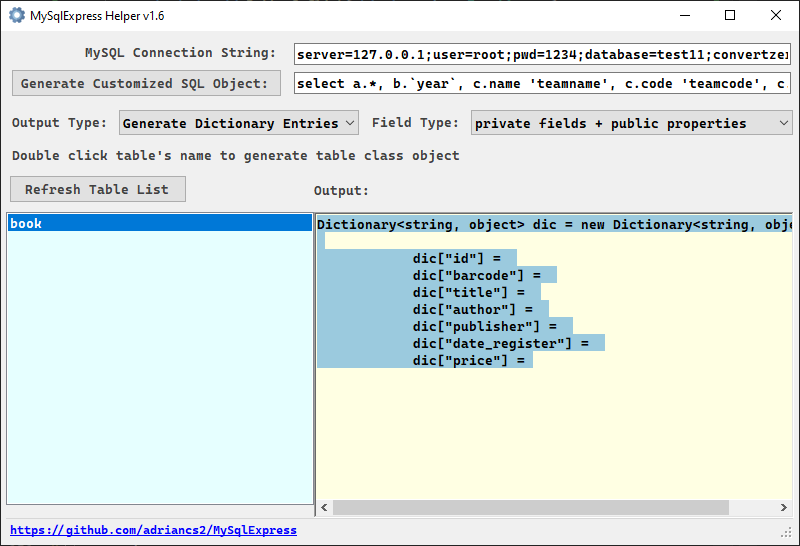Click the Generate Customized SQL Object button
Screen dimensions: 800x546
146,83
